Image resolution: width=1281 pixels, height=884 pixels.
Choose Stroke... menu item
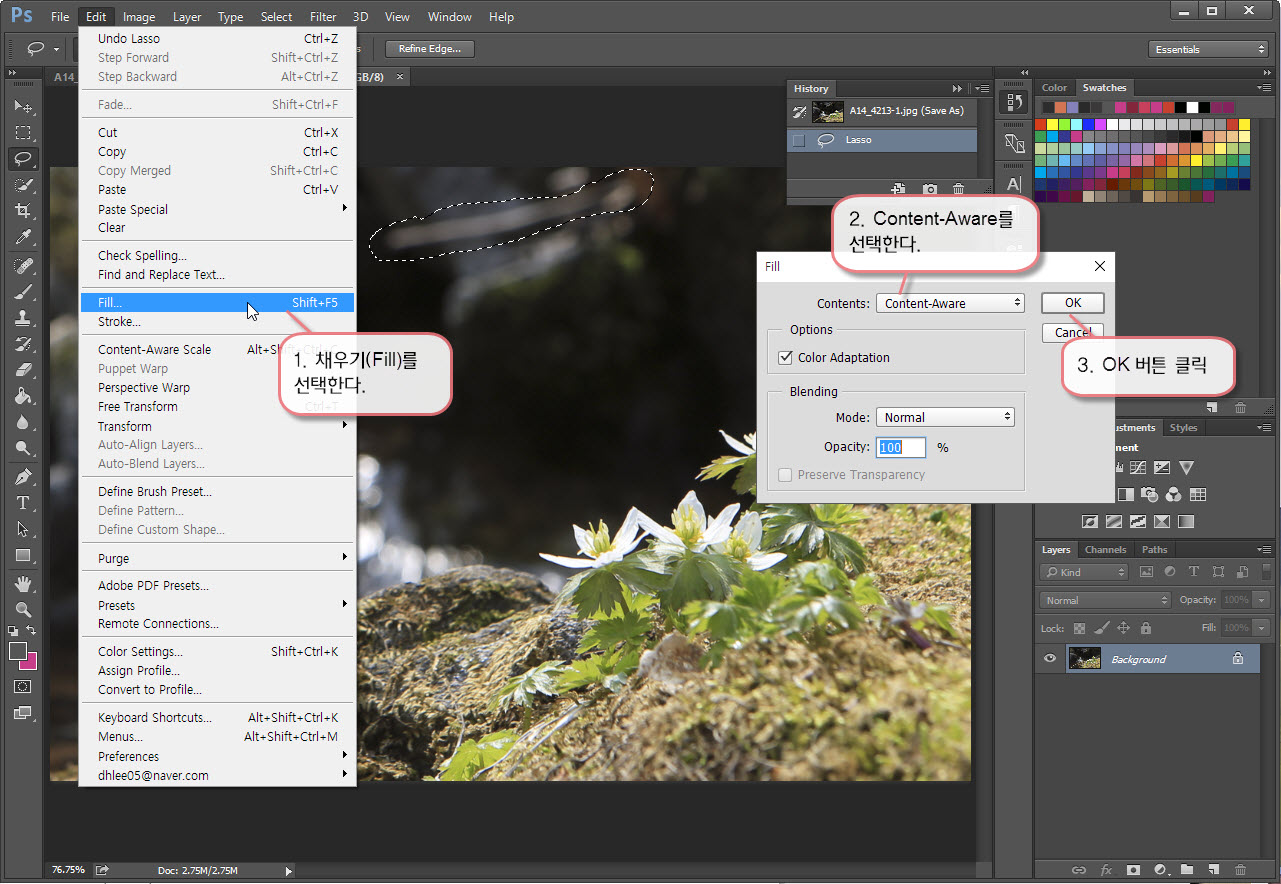tap(217, 322)
